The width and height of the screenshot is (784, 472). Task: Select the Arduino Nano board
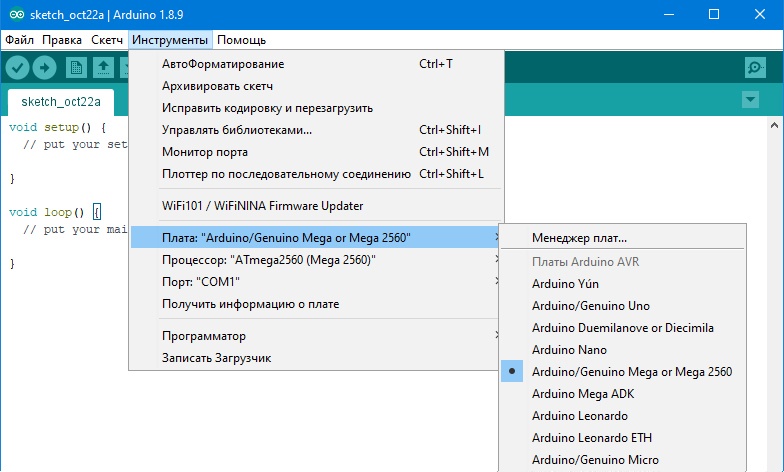(622, 350)
